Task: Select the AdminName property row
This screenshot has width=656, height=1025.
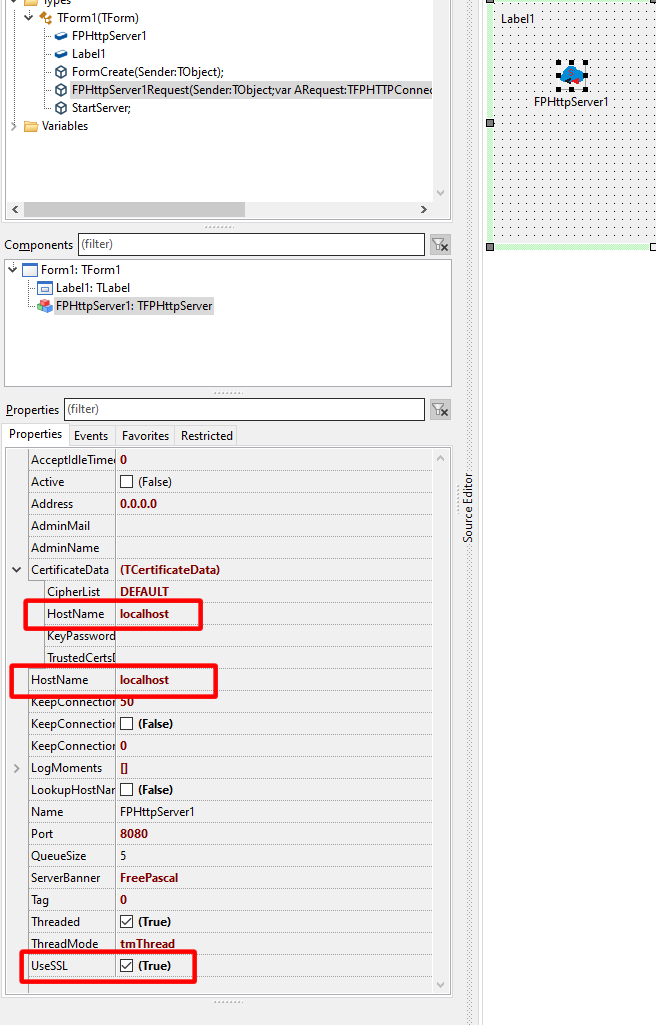Action: (230, 548)
